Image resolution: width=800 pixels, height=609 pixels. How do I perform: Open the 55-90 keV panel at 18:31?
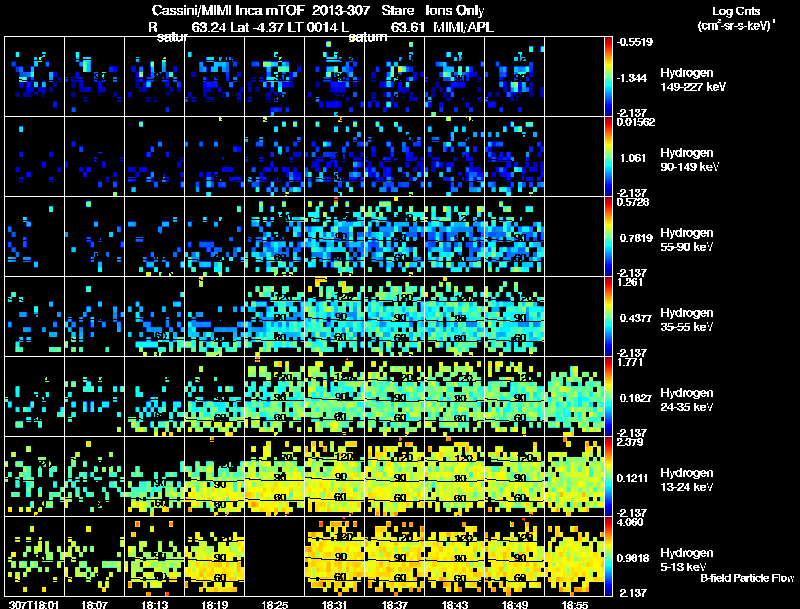click(x=335, y=237)
